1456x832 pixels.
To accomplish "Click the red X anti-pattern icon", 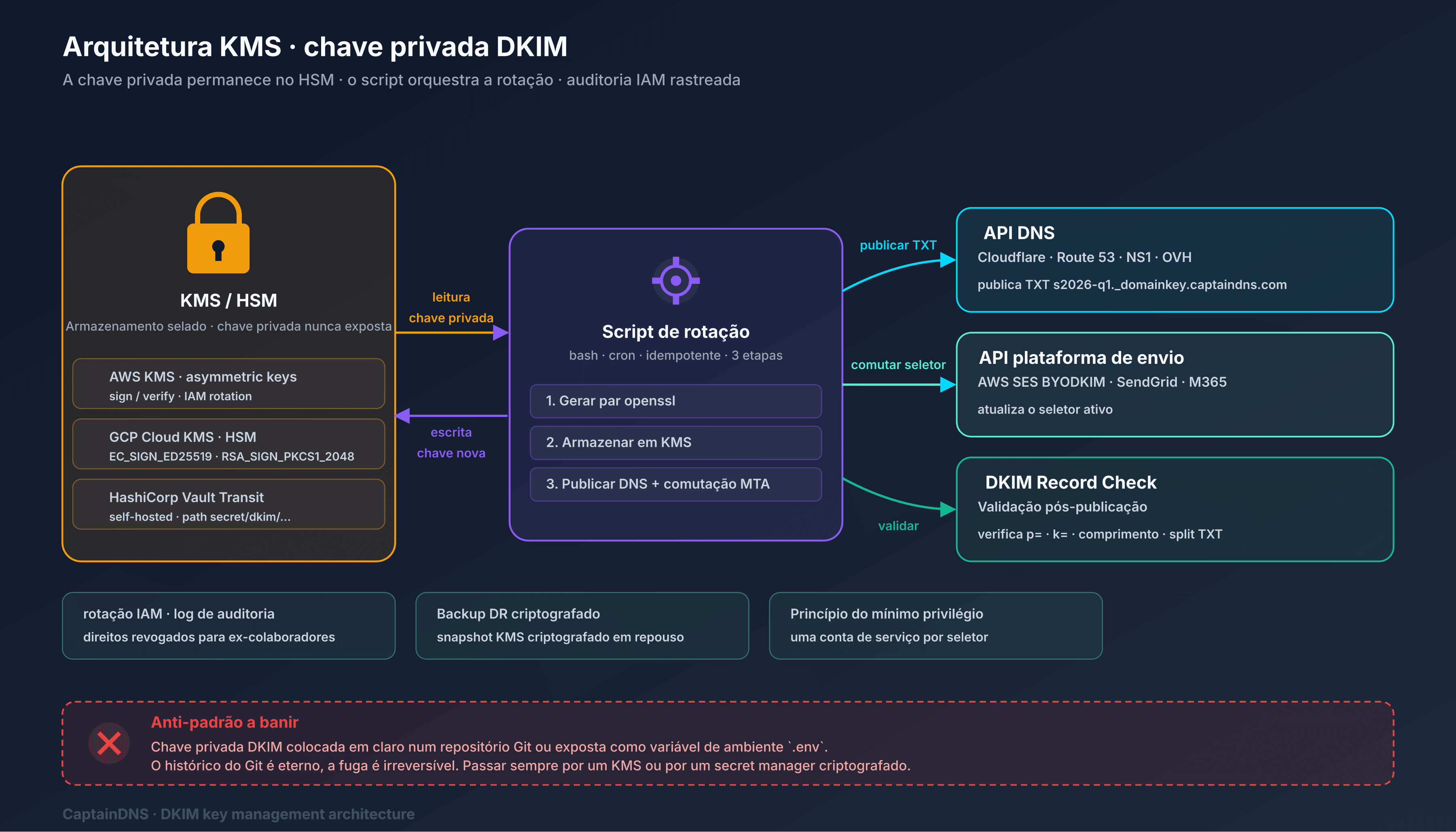I will click(x=109, y=743).
